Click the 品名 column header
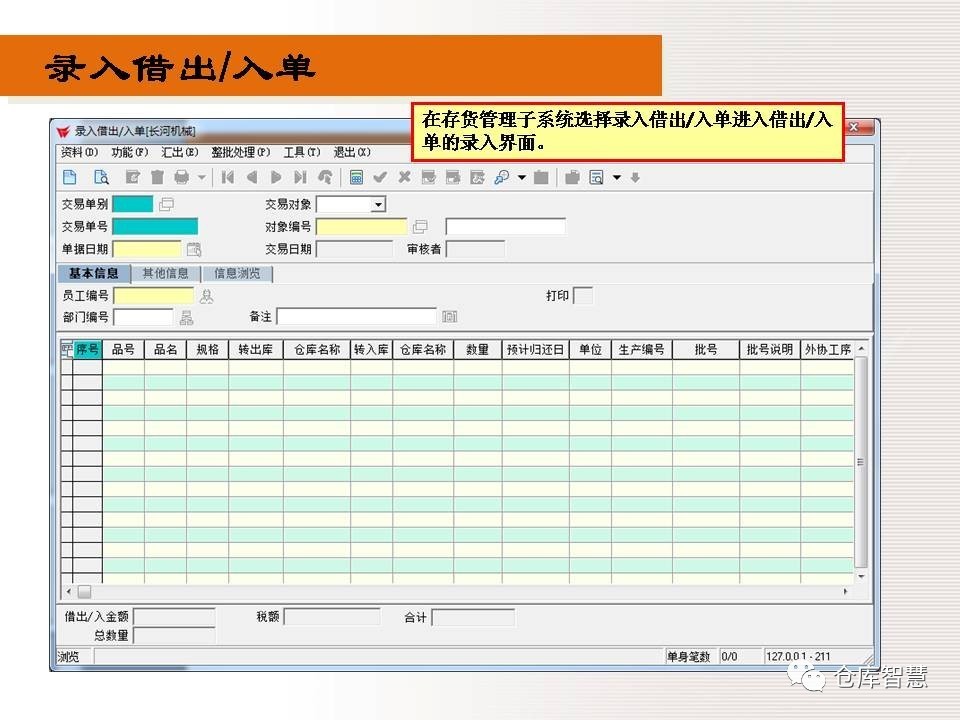 point(165,350)
